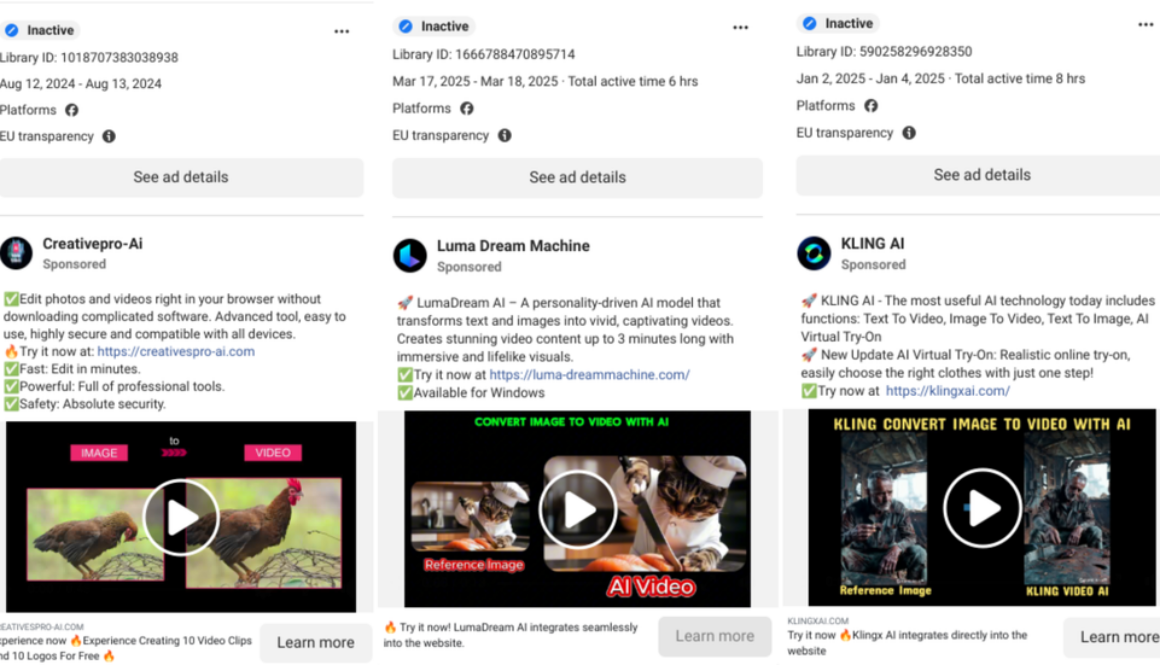Open three-dot options on KLING AI ad
1160x665 pixels.
(x=1145, y=24)
